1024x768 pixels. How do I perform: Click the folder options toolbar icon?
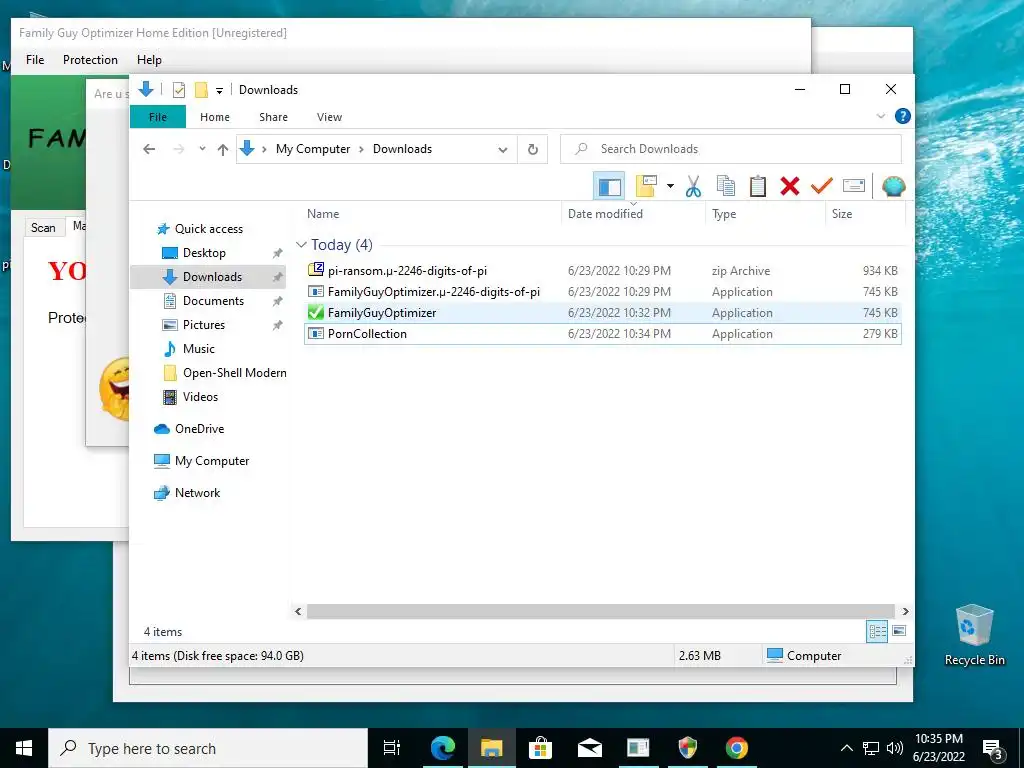point(646,186)
